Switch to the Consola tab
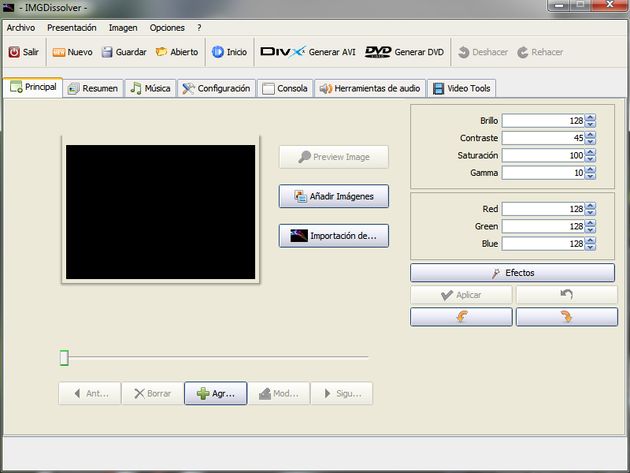630x473 pixels. pos(285,88)
